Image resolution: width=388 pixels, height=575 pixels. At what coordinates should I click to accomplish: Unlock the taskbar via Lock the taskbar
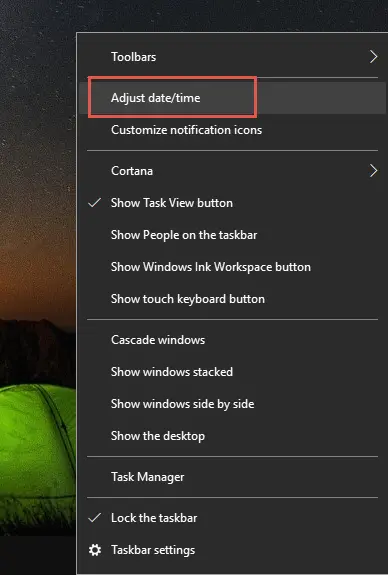pyautogui.click(x=232, y=518)
